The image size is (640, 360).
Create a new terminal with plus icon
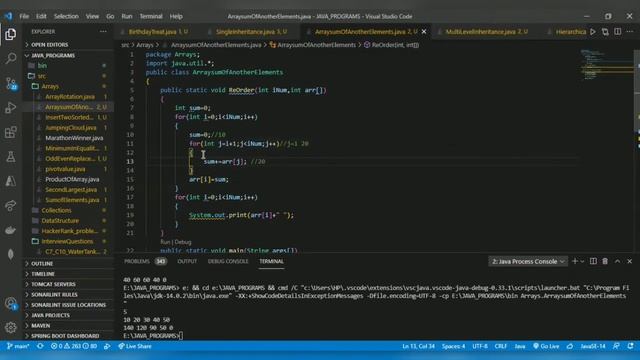click(575, 261)
